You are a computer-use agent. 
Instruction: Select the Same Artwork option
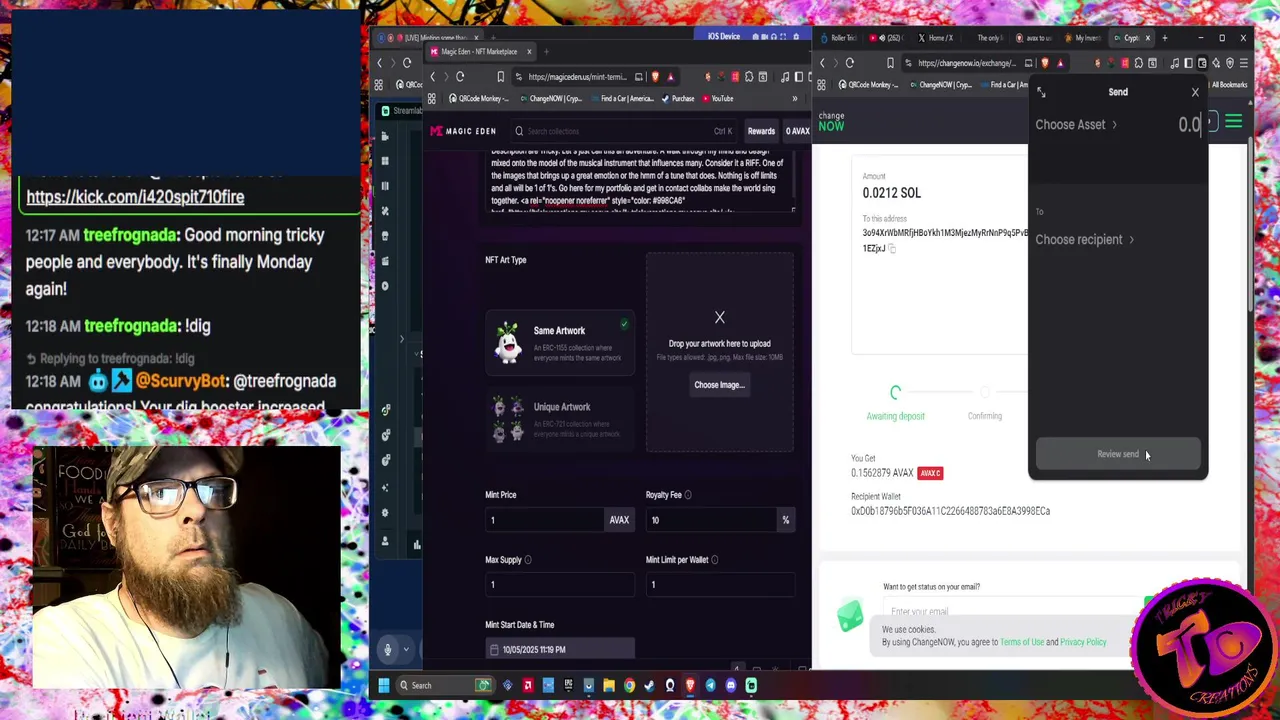coord(560,342)
